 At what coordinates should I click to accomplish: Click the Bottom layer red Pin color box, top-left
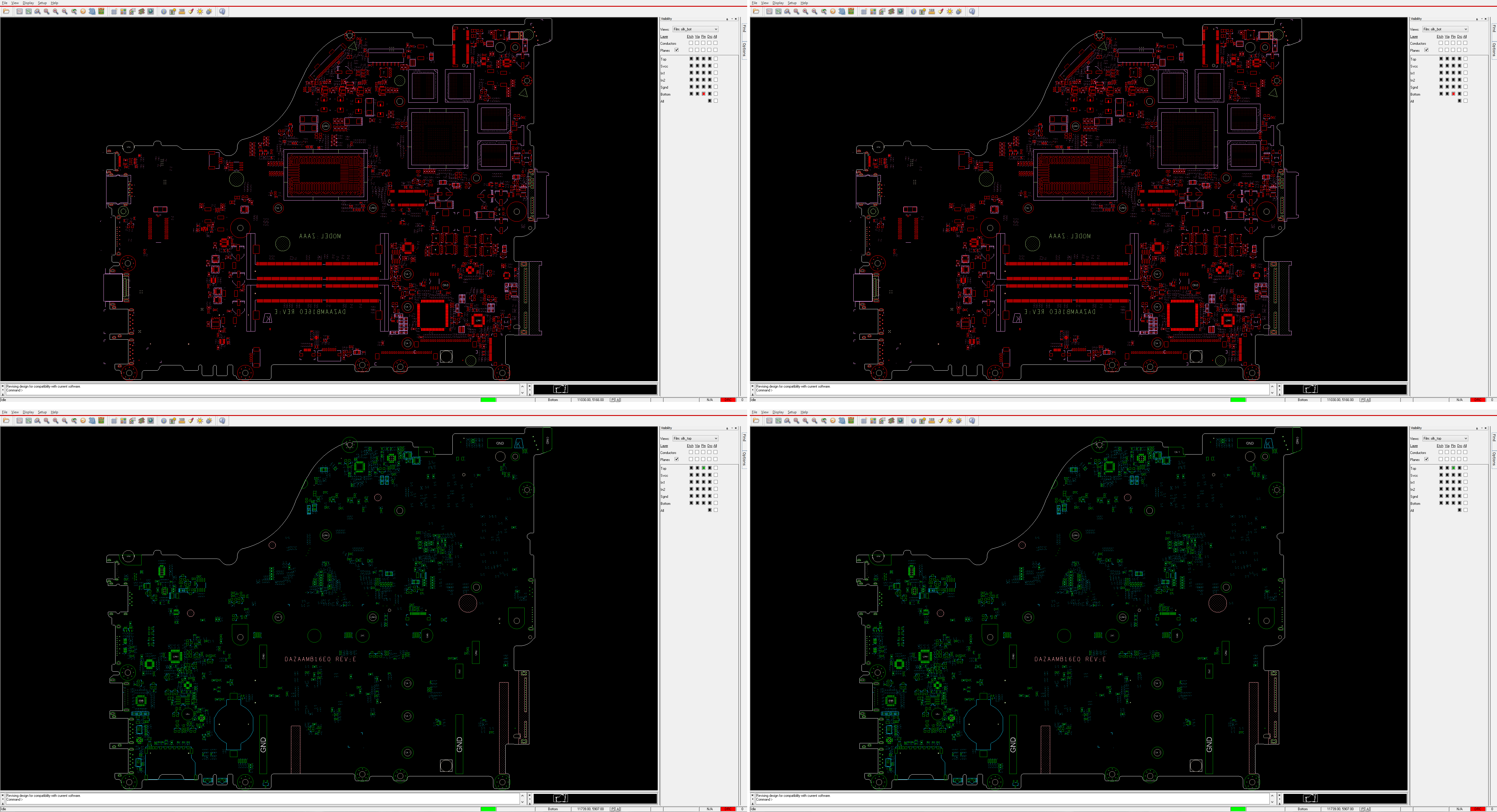coord(703,94)
